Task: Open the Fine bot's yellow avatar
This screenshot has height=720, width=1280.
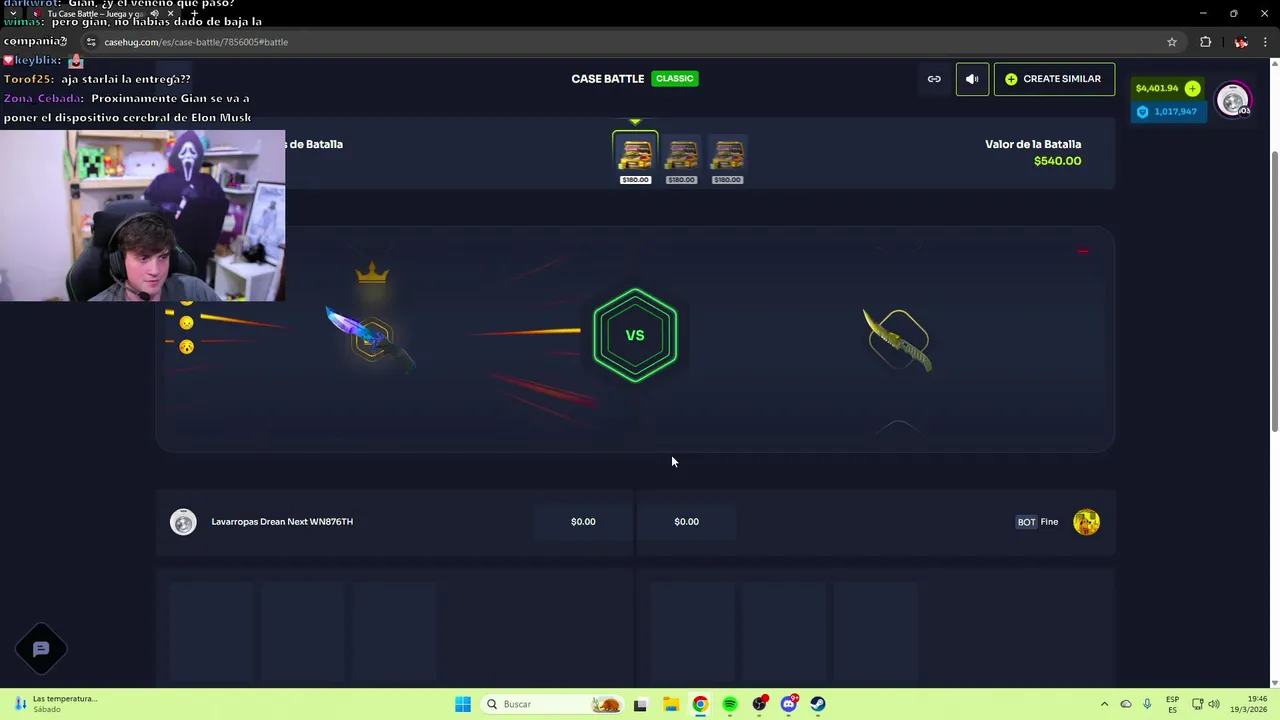Action: (x=1086, y=522)
